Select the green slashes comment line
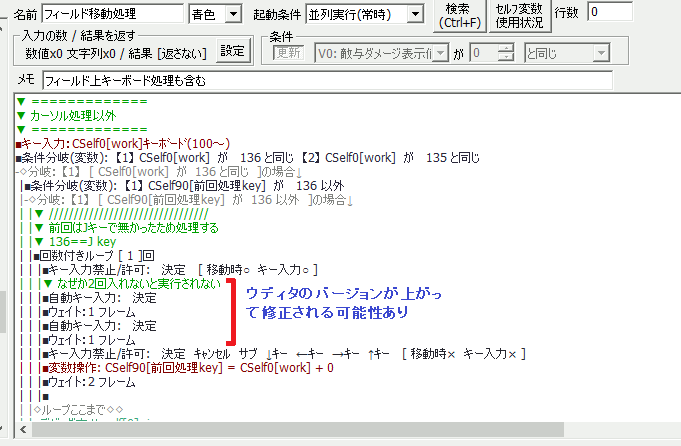Screen dimensions: 681x446 click(x=122, y=214)
